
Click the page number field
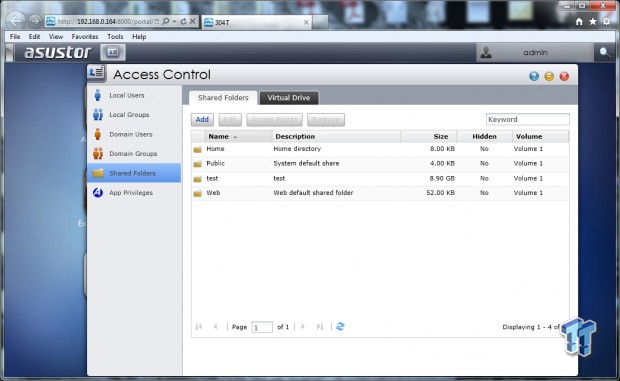coord(262,327)
